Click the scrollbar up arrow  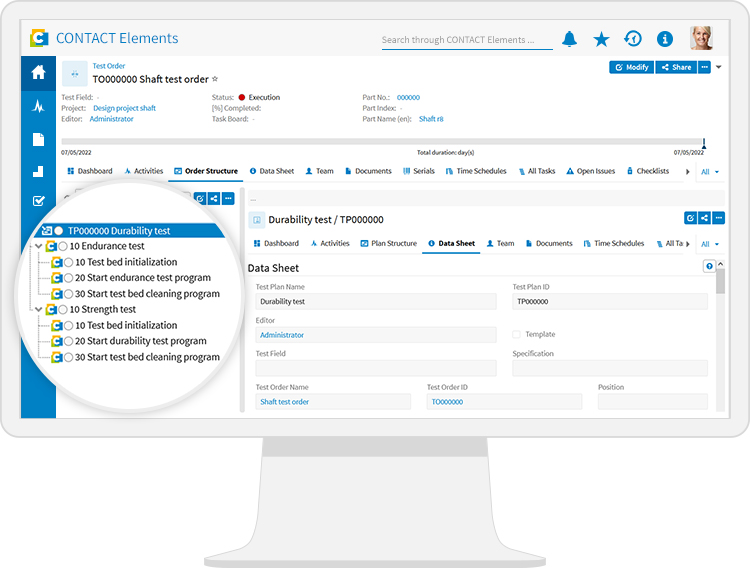tap(720, 264)
